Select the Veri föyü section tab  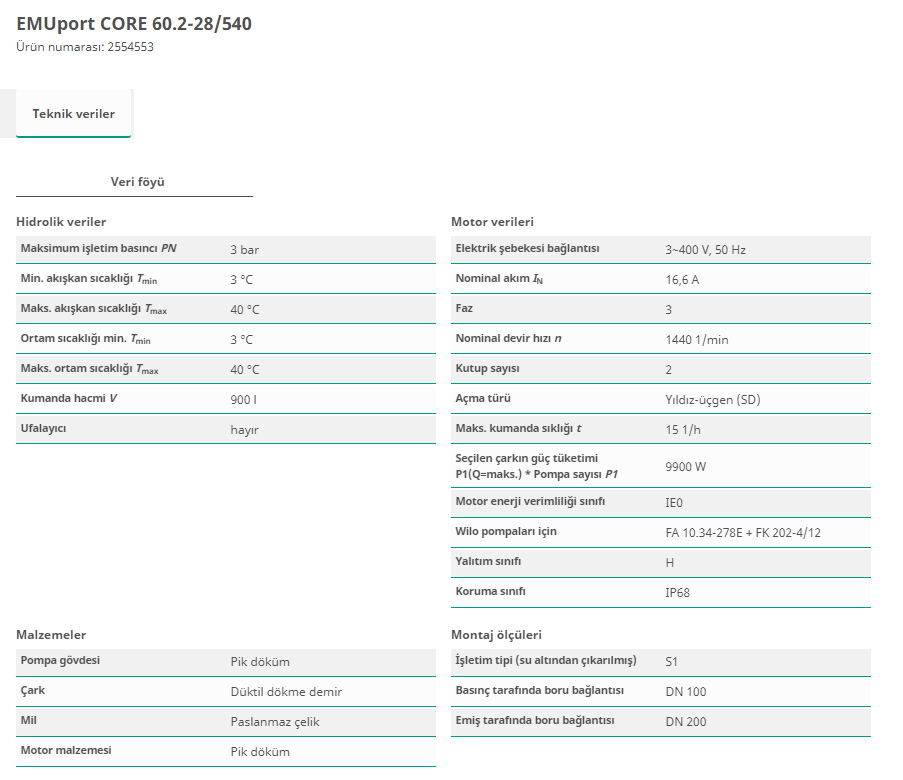[137, 182]
